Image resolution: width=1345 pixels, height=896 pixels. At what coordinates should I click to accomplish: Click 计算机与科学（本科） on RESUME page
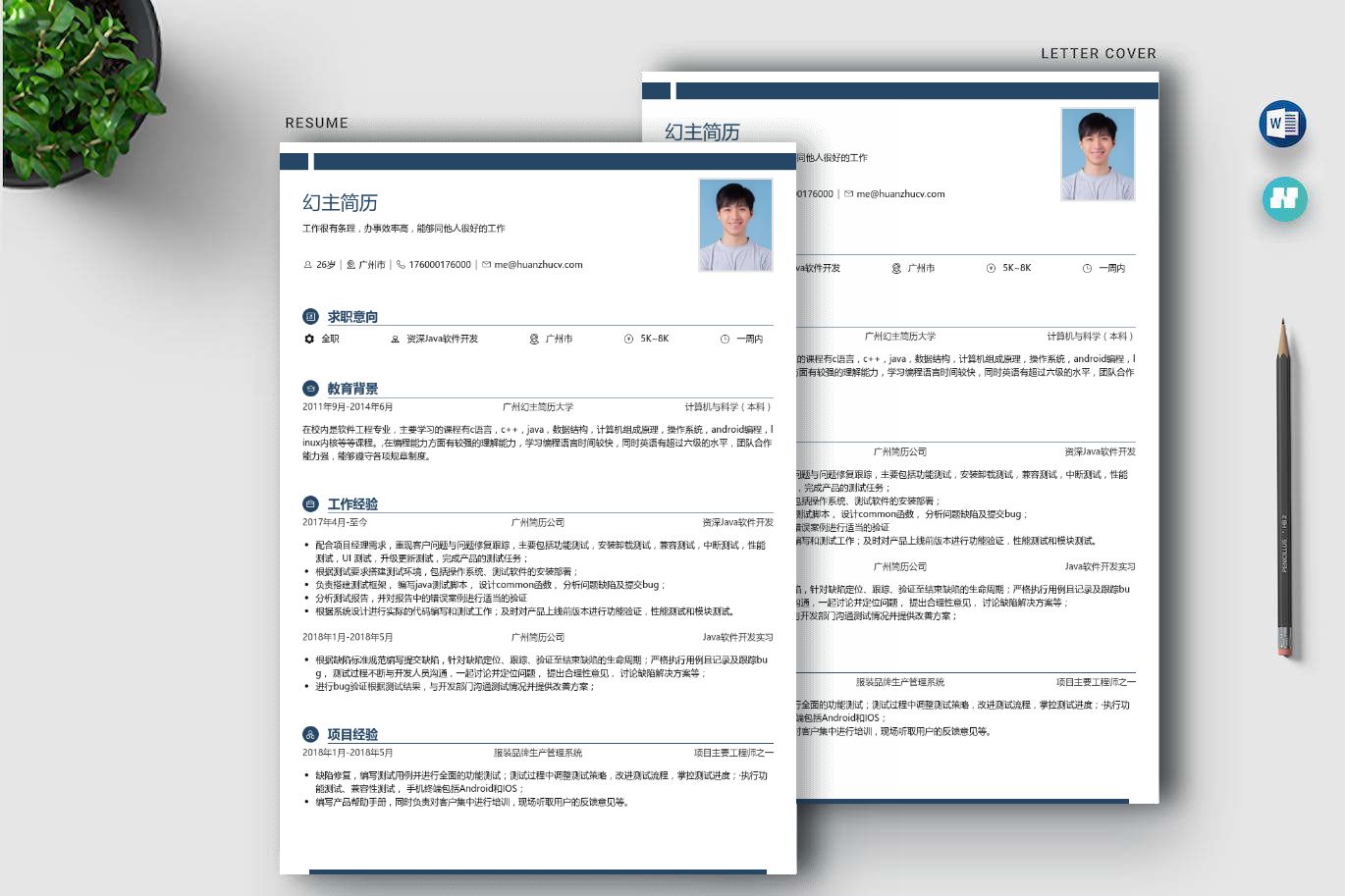tap(728, 407)
